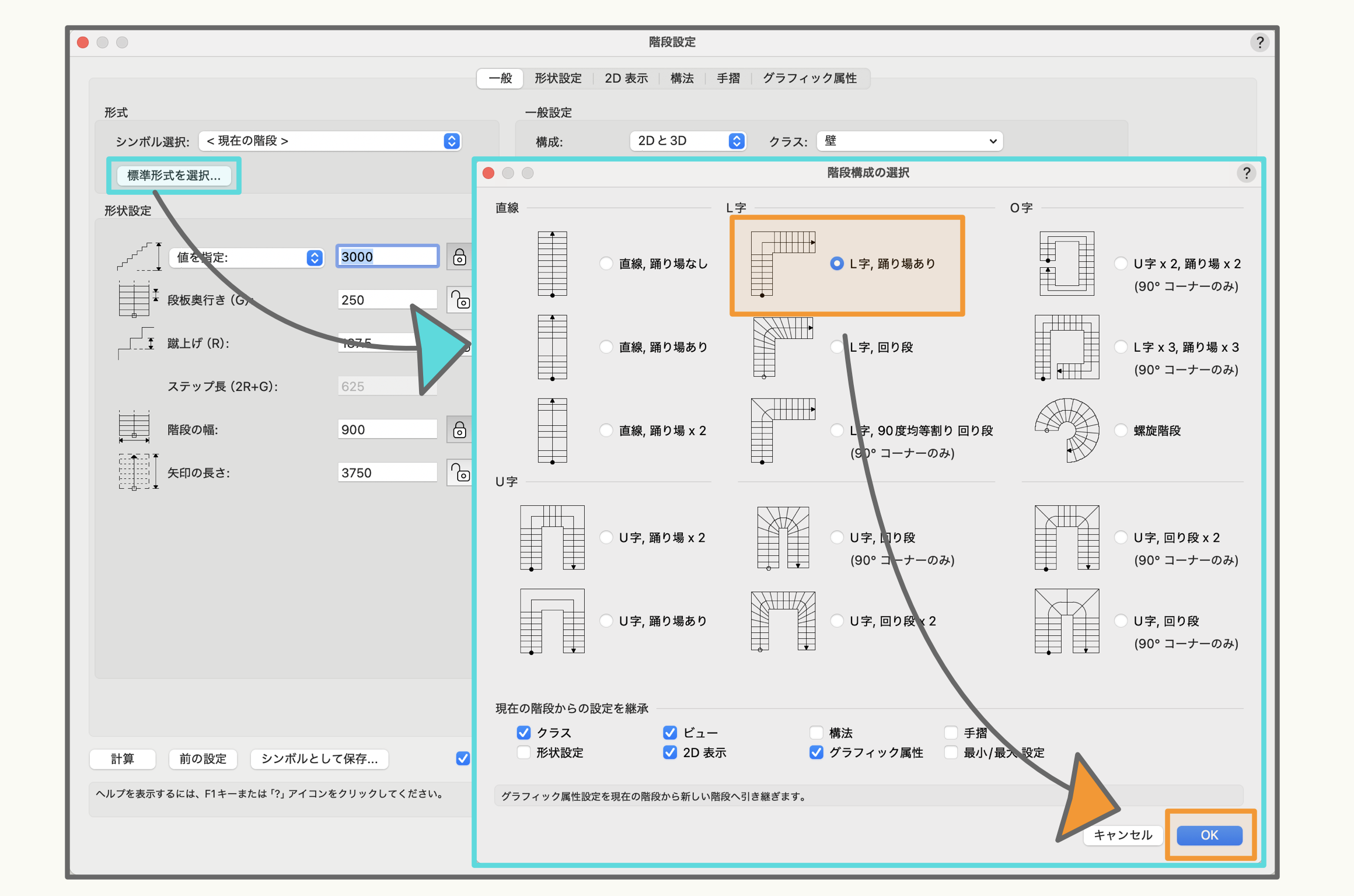Expand クラス 壁 dropdown
Screen dimensions: 1354x896
[x=909, y=141]
